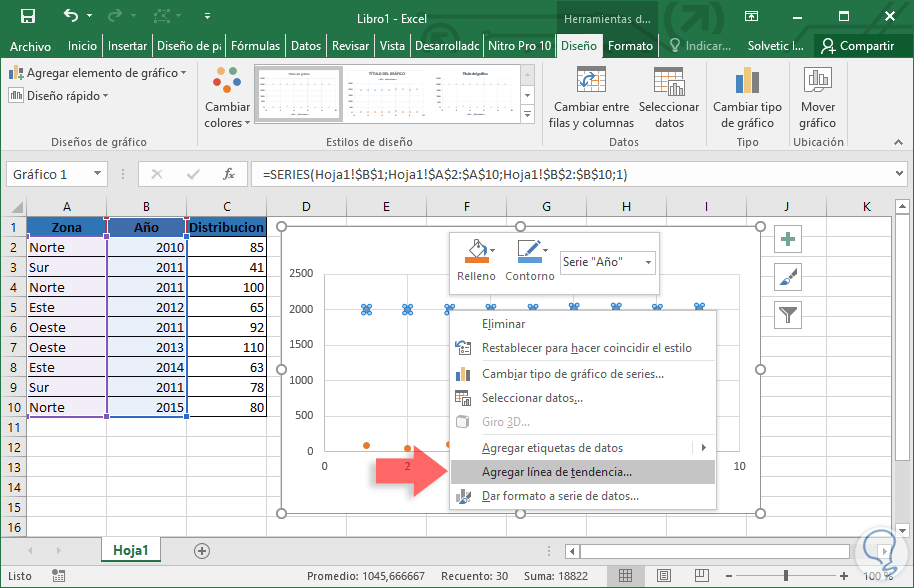
Task: Select Agregar línea de tendencia menu entry
Action: [556, 472]
